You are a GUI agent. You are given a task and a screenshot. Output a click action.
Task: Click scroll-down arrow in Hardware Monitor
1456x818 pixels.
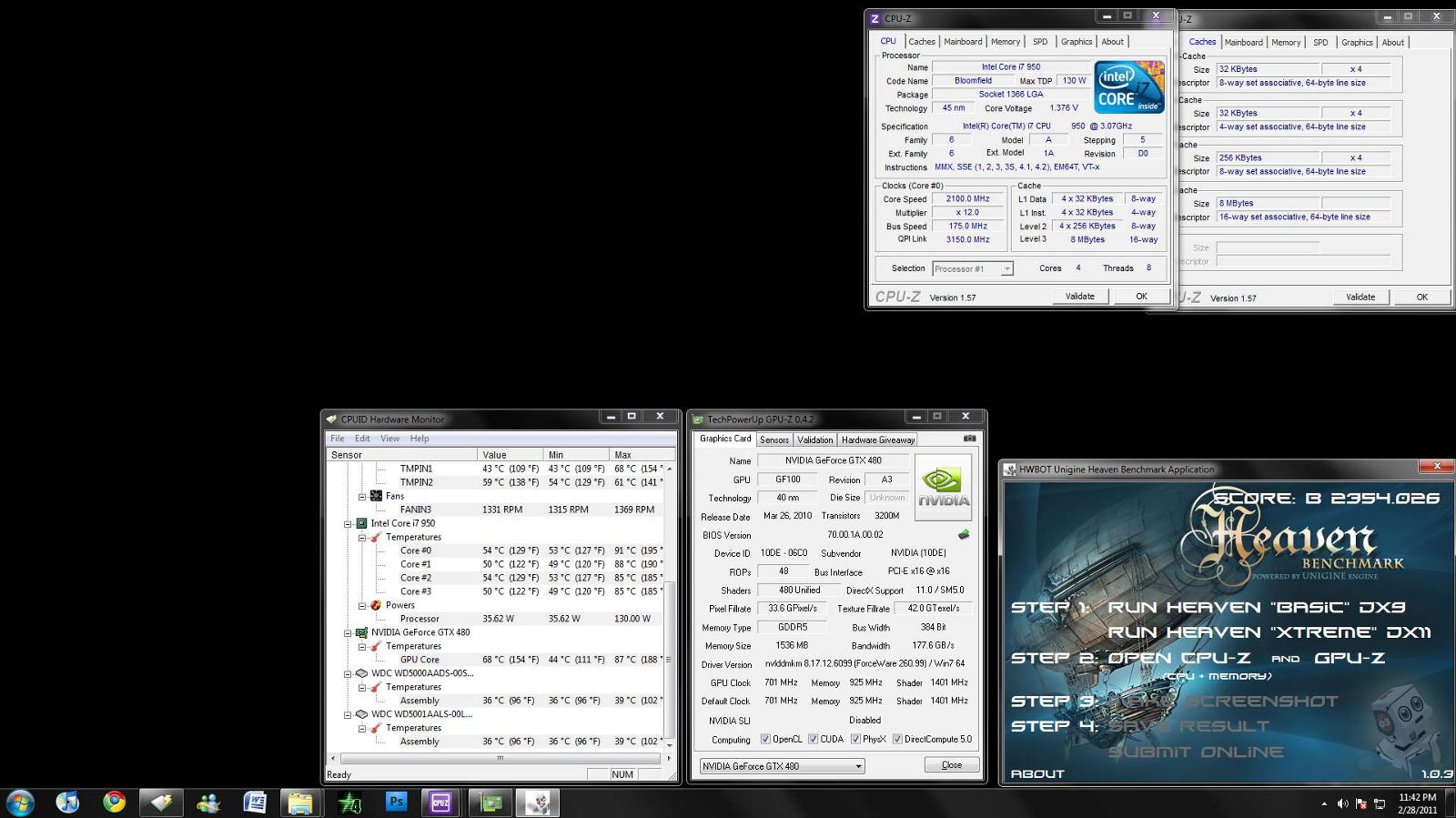pos(670,745)
